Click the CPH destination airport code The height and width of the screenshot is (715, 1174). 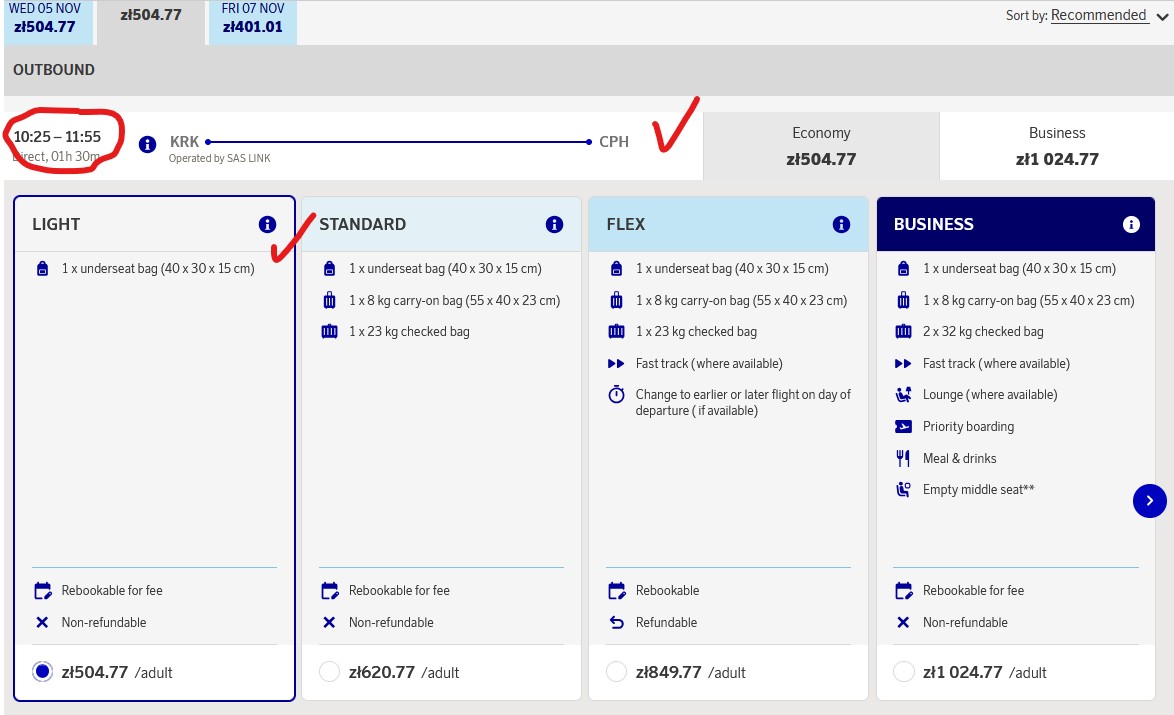(x=614, y=142)
